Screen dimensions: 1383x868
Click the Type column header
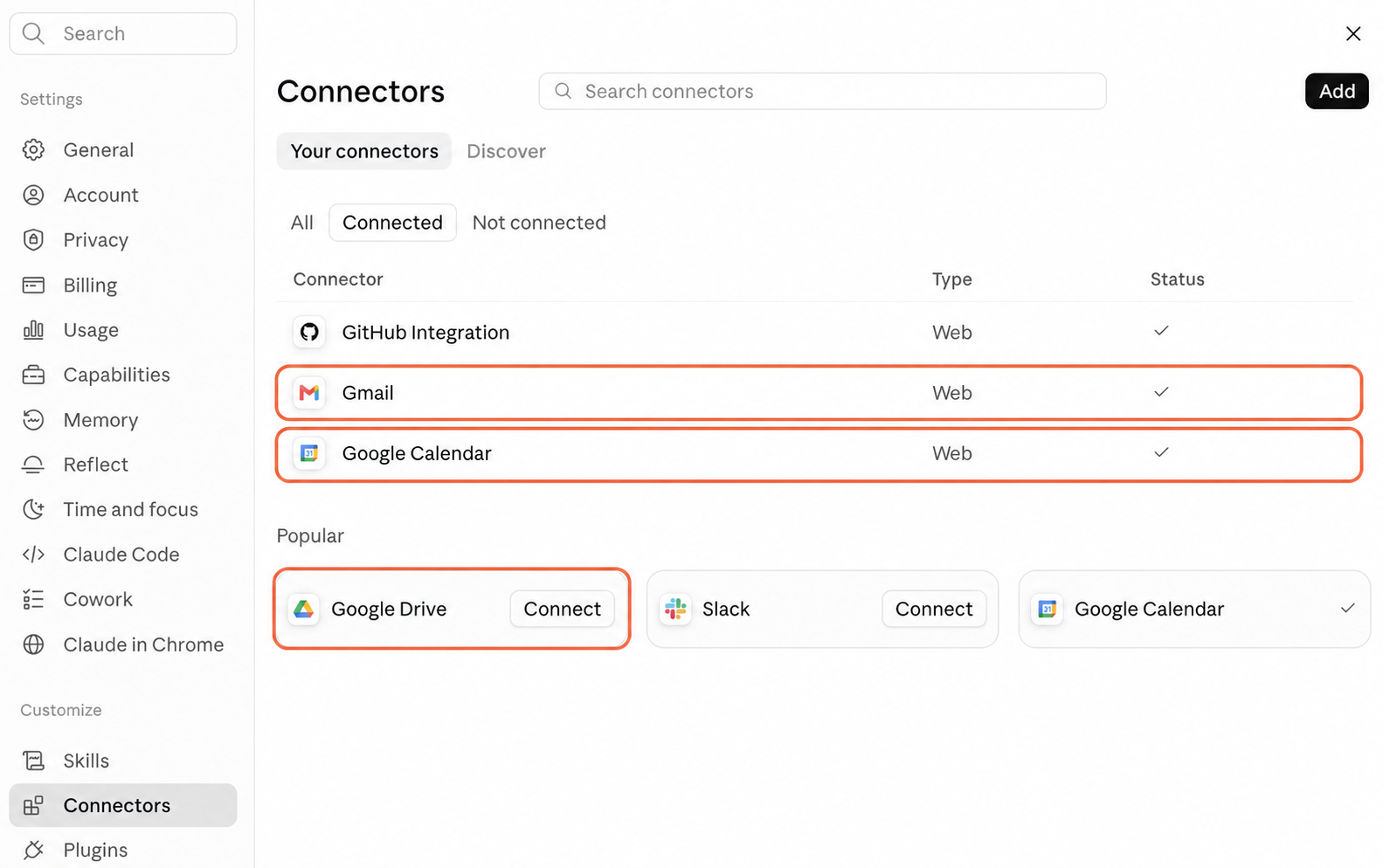point(951,279)
